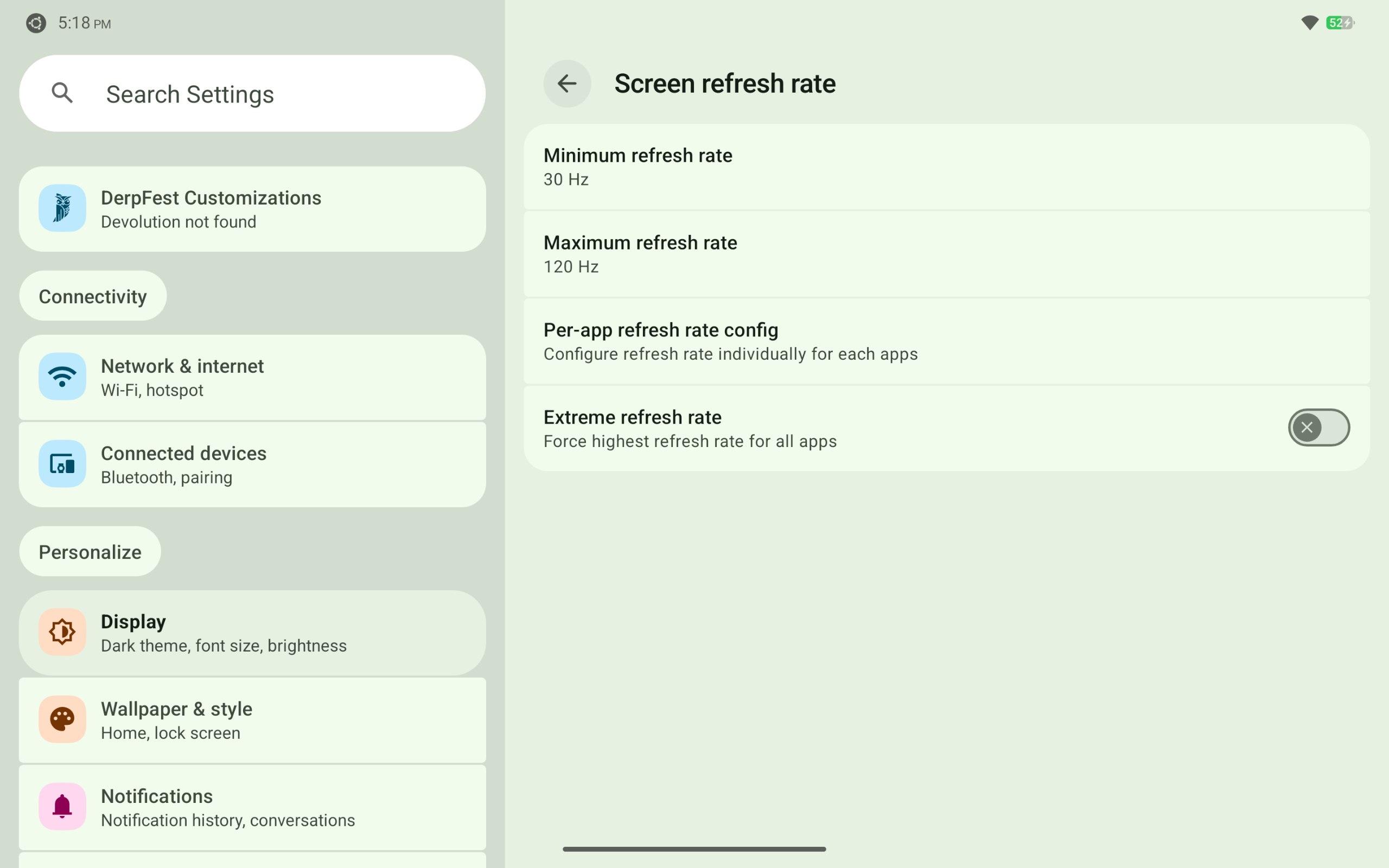Image resolution: width=1389 pixels, height=868 pixels.
Task: Enable the Extreme refresh rate switch
Action: (x=1318, y=427)
